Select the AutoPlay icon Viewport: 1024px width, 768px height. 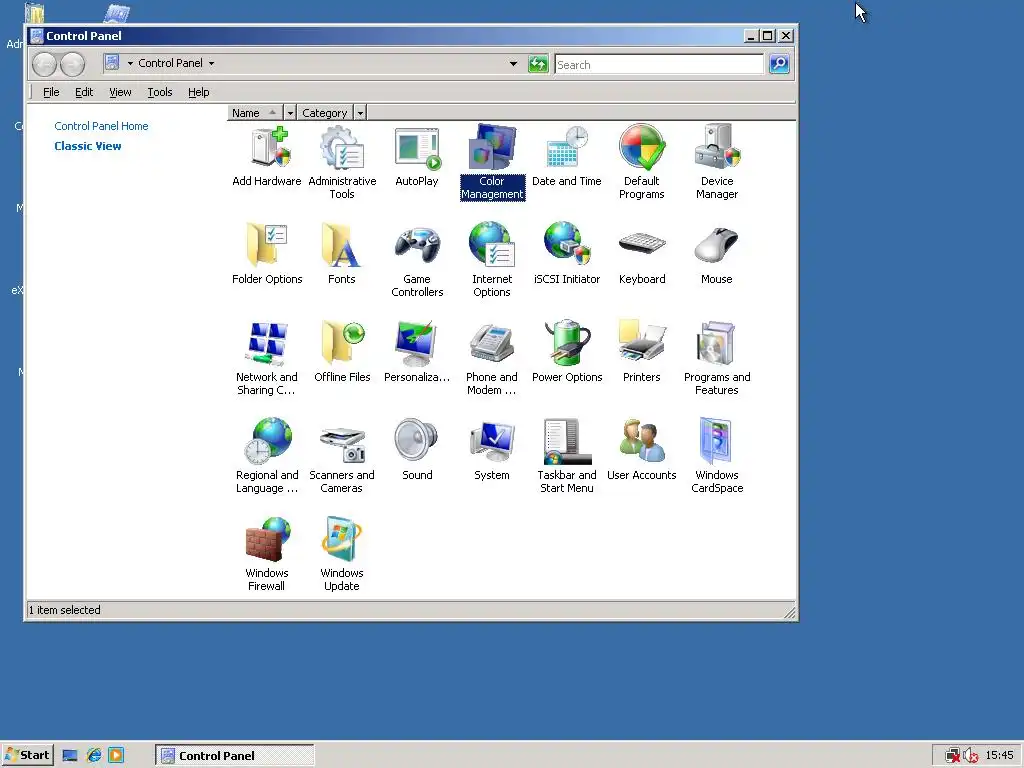(417, 157)
